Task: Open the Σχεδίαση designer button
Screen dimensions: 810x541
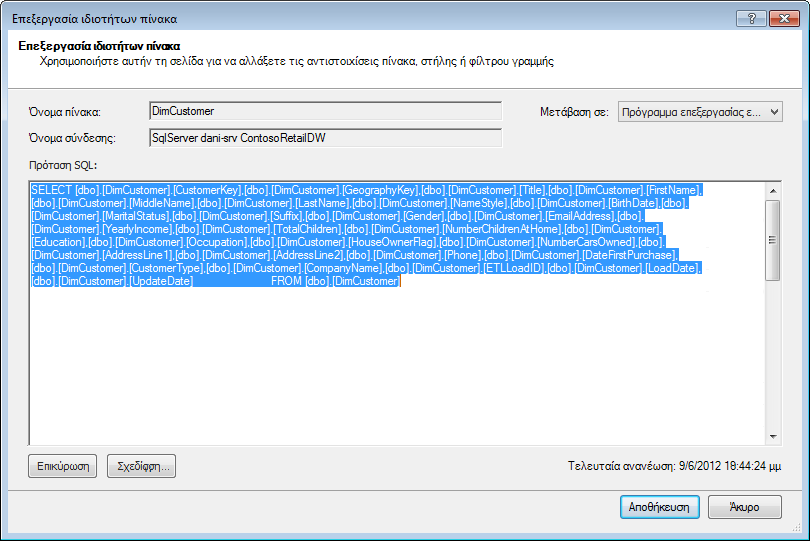Action: 142,466
